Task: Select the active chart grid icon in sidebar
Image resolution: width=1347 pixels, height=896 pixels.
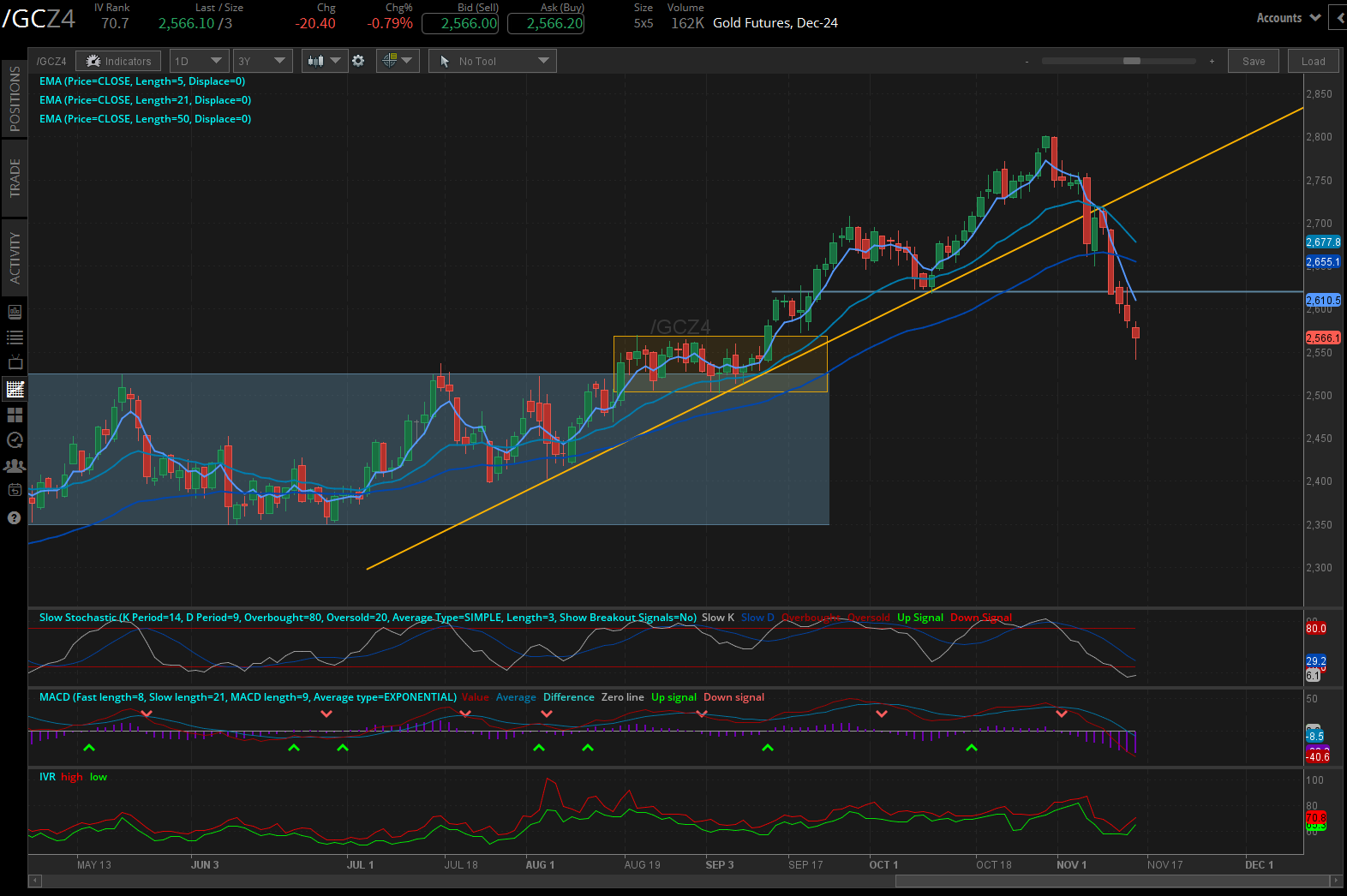Action: pos(15,389)
